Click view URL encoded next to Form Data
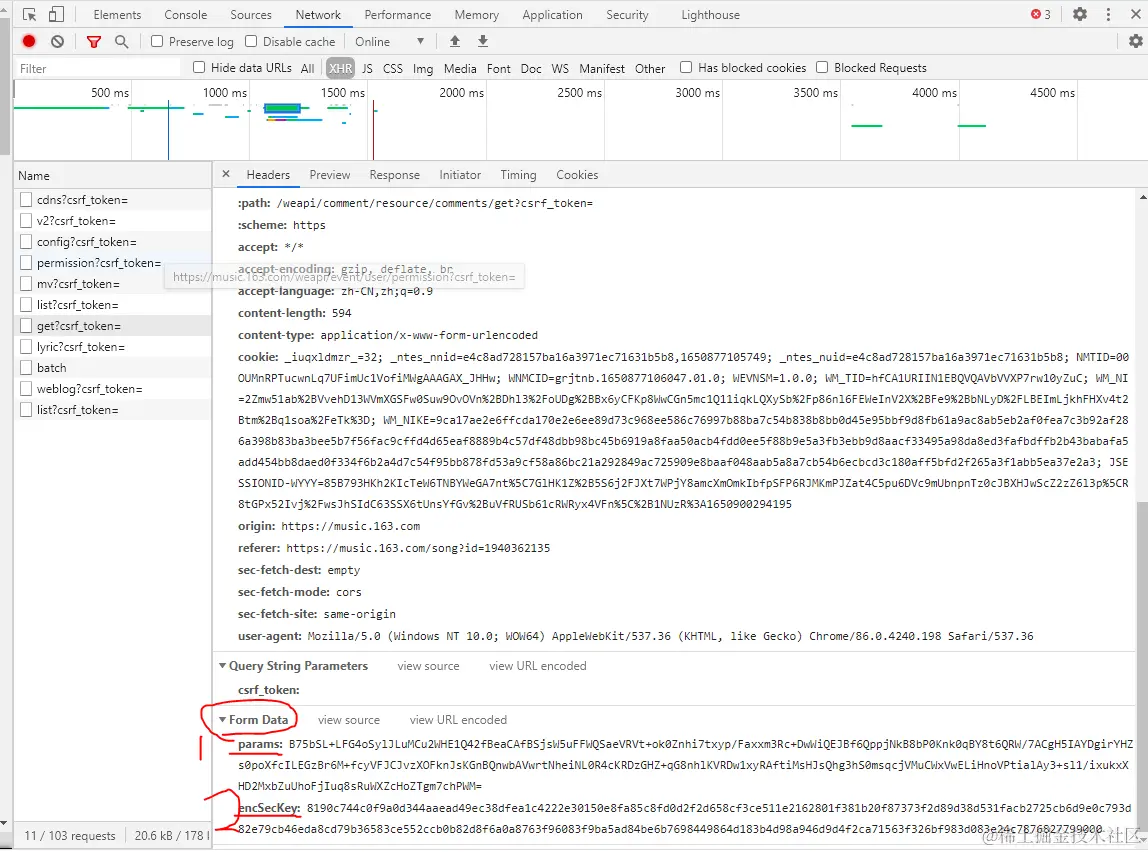Screen dimensions: 1148x852 [458, 720]
